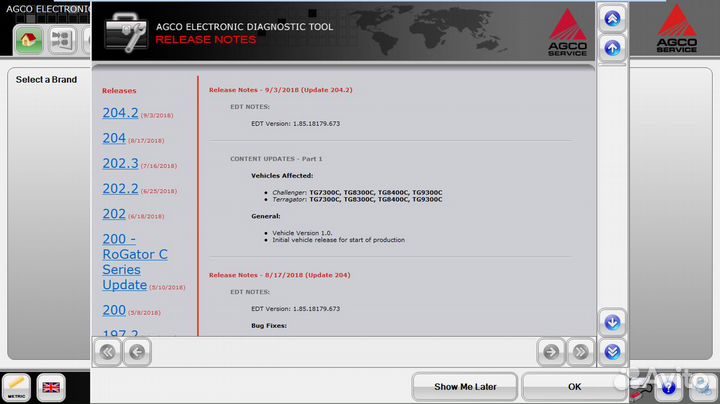Open 200 - RoGator C Series Update link
Screen dimensions: 720x404
coord(135,262)
